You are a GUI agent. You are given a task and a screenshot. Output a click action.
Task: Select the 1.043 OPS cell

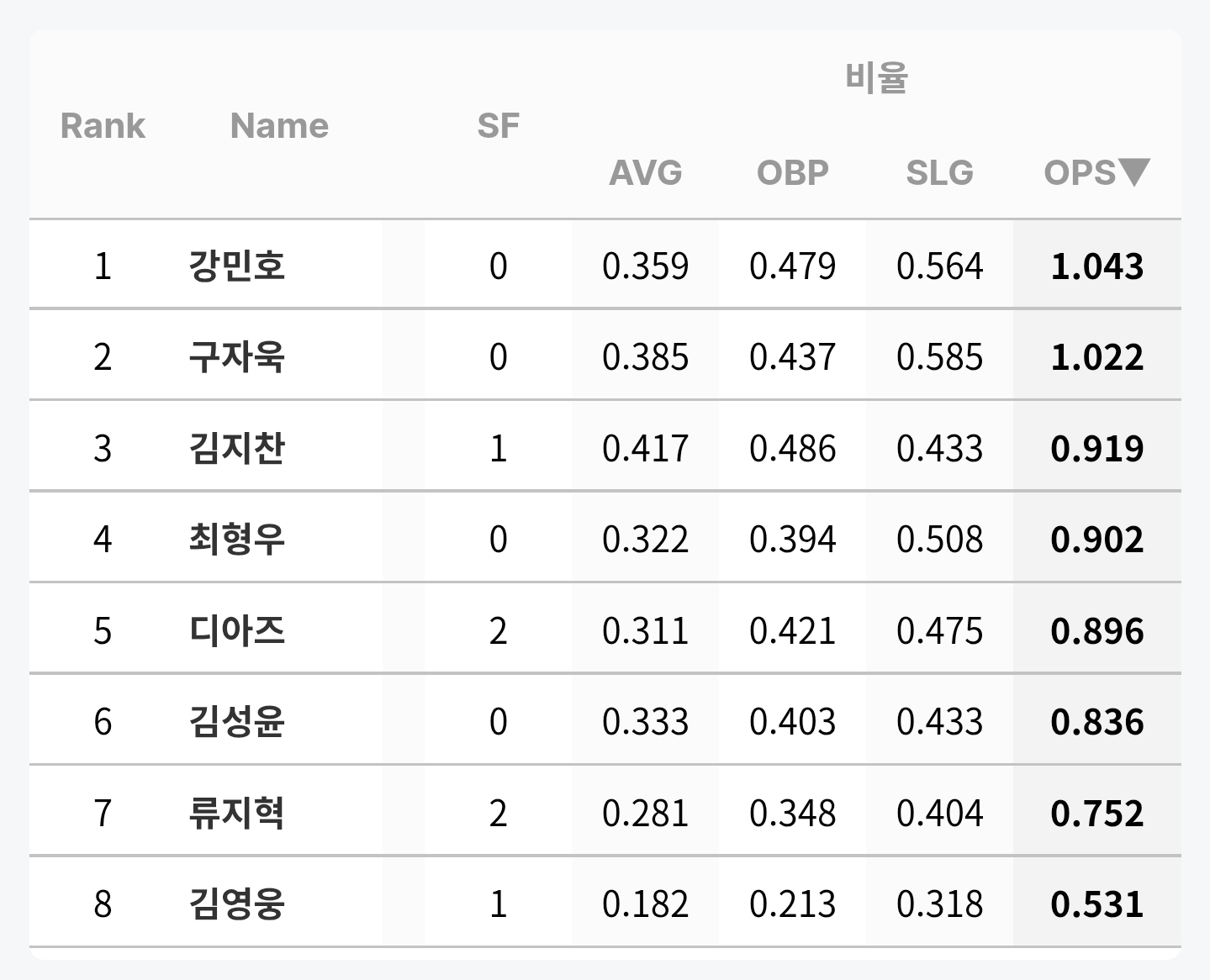point(1097,266)
